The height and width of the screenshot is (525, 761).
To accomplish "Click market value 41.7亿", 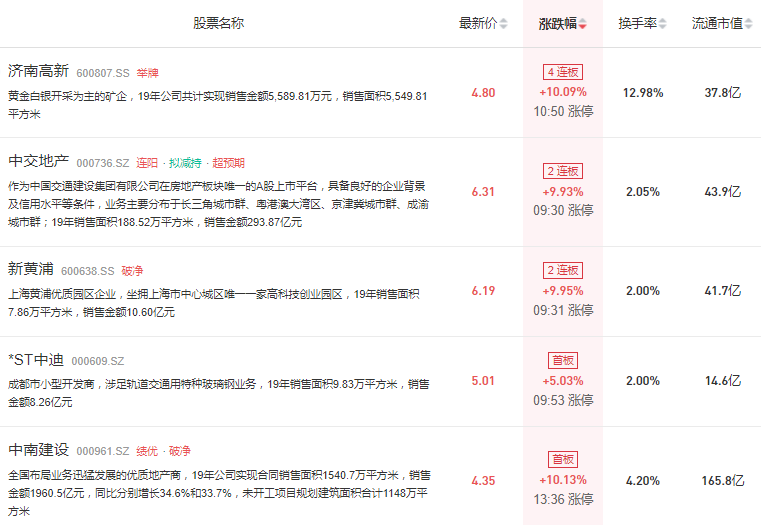I will pos(723,291).
